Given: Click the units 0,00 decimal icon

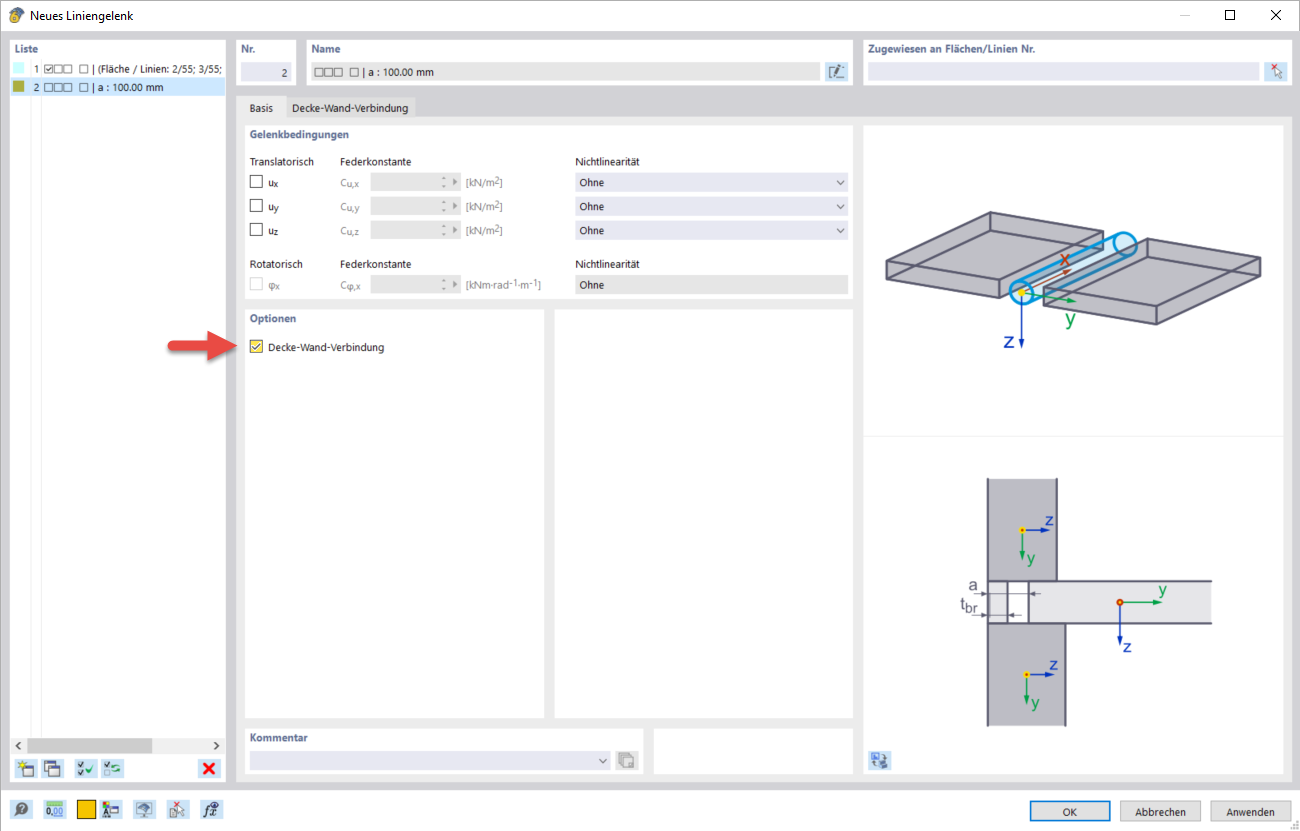Looking at the screenshot, I should [54, 810].
